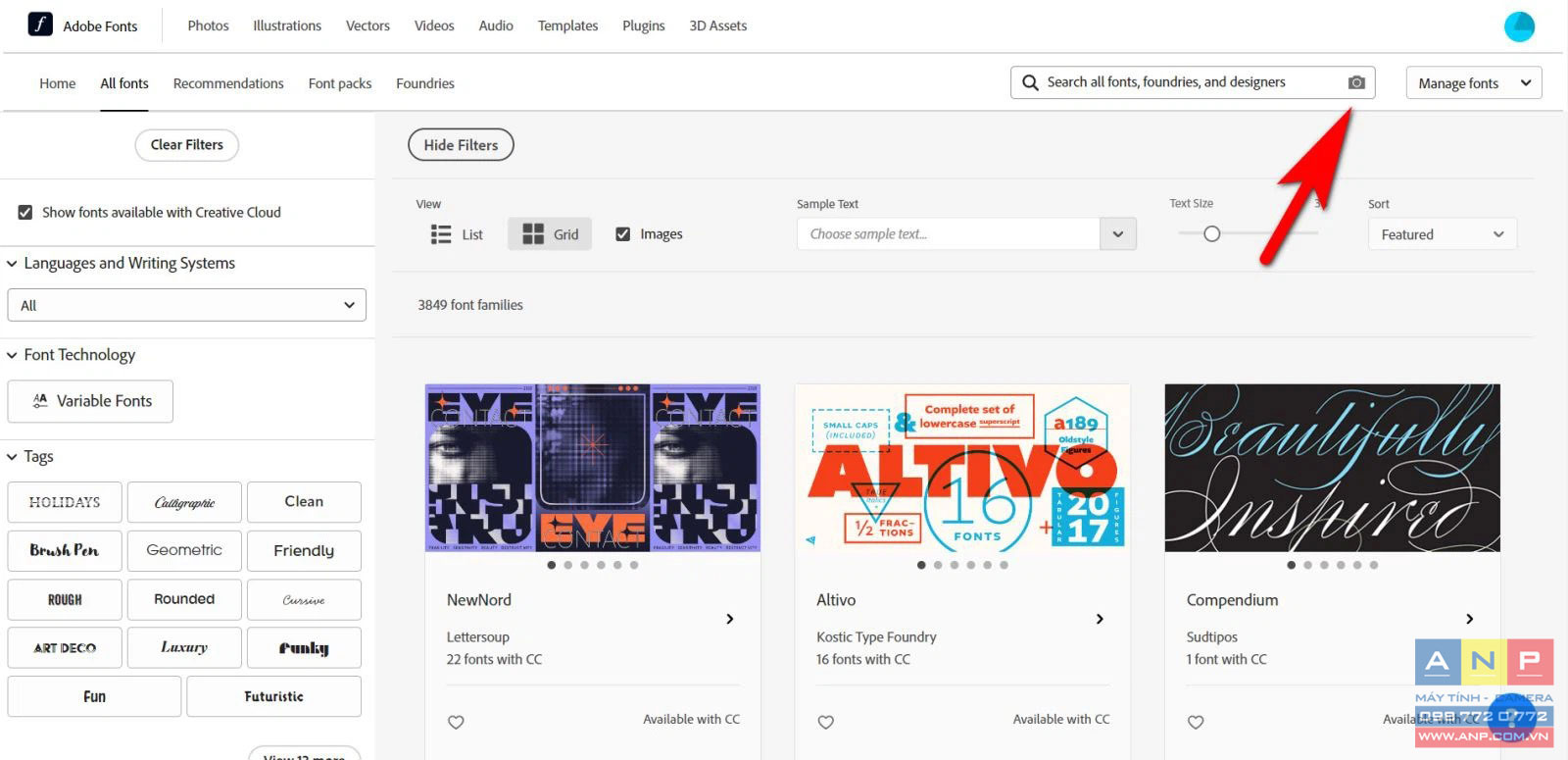Toggle the Fun tag filter
Viewport: 1568px width, 760px height.
tap(94, 696)
